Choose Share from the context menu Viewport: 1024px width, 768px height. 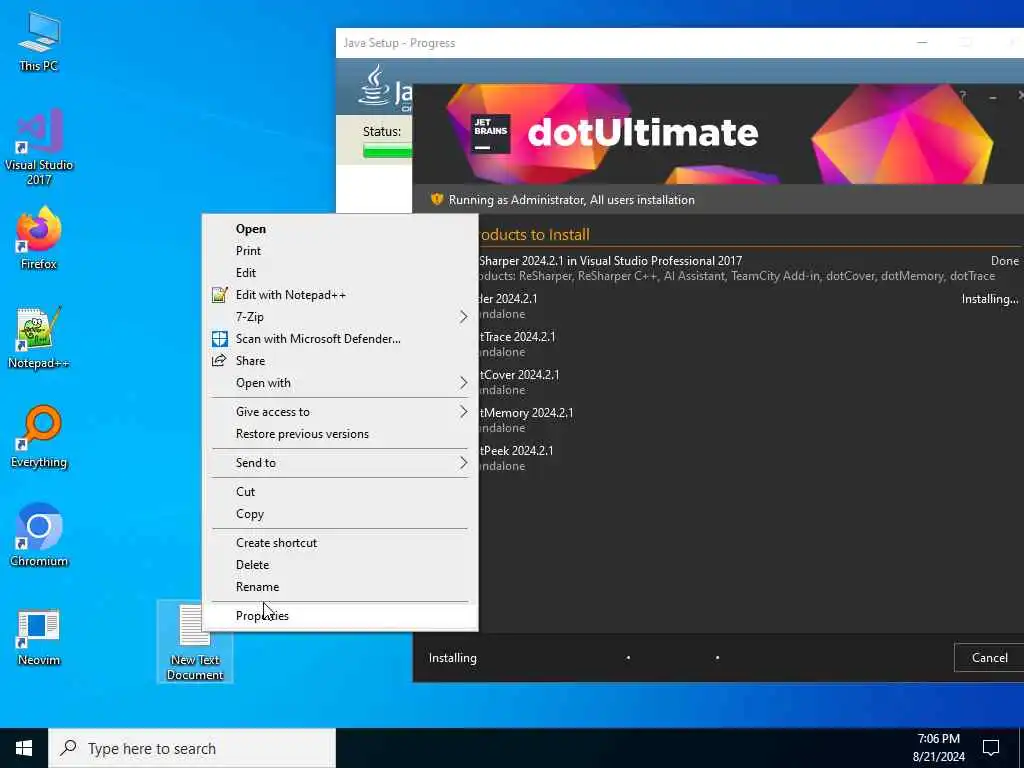[340, 361]
